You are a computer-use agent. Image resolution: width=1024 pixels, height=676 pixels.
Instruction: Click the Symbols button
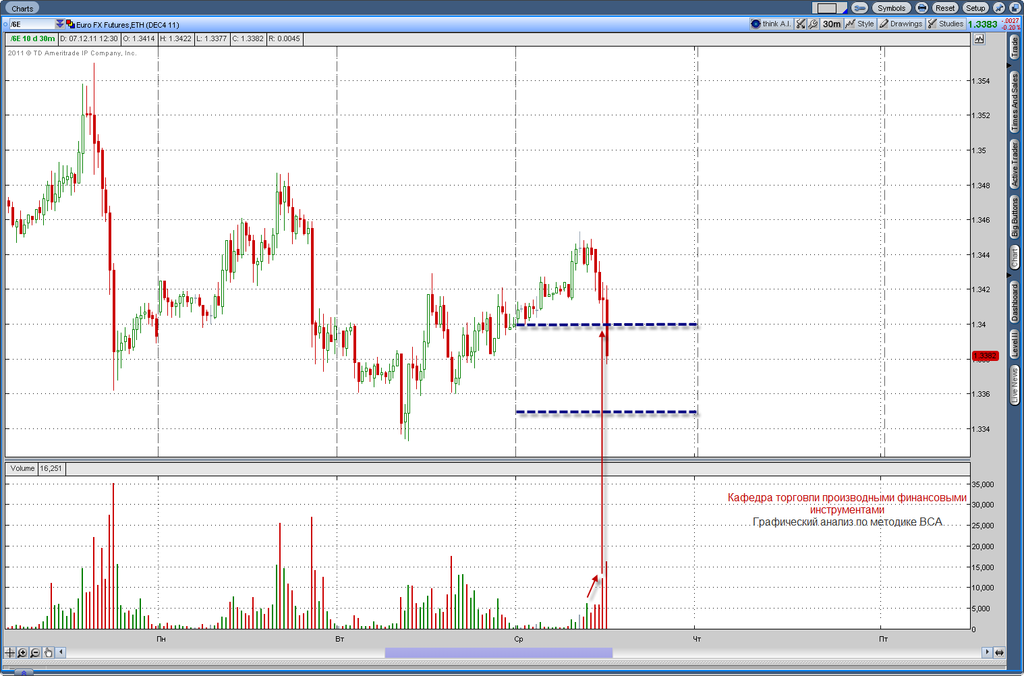[891, 8]
